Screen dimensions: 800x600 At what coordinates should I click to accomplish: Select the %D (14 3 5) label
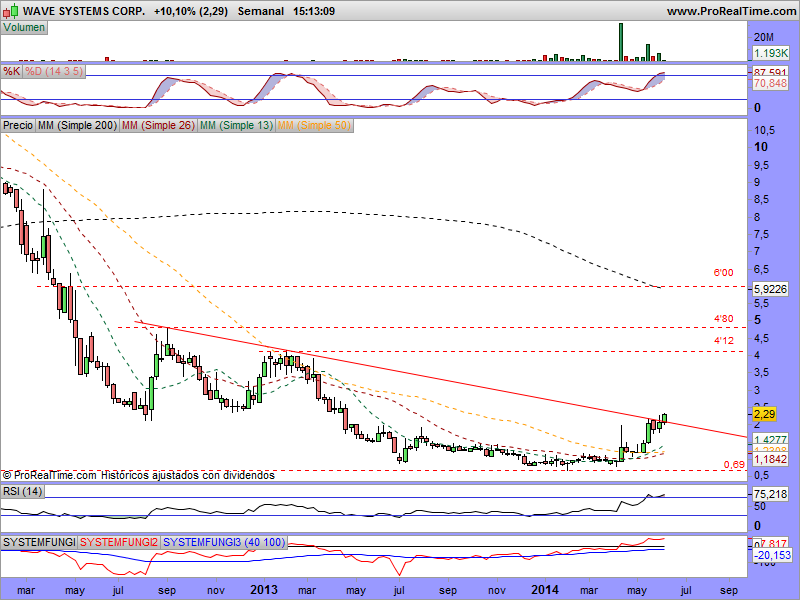(x=54, y=71)
